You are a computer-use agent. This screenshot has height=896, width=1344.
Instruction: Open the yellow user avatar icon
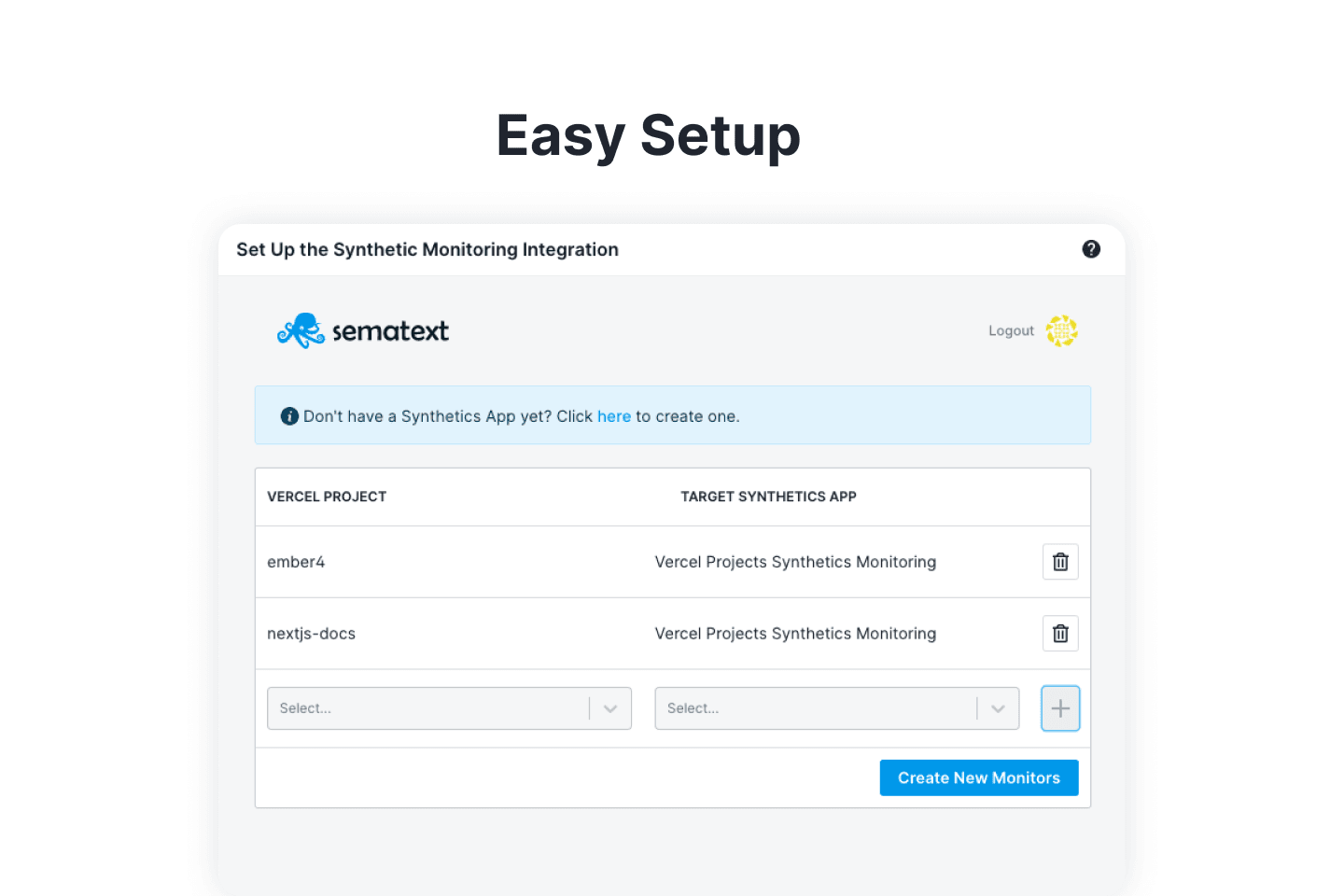1061,330
